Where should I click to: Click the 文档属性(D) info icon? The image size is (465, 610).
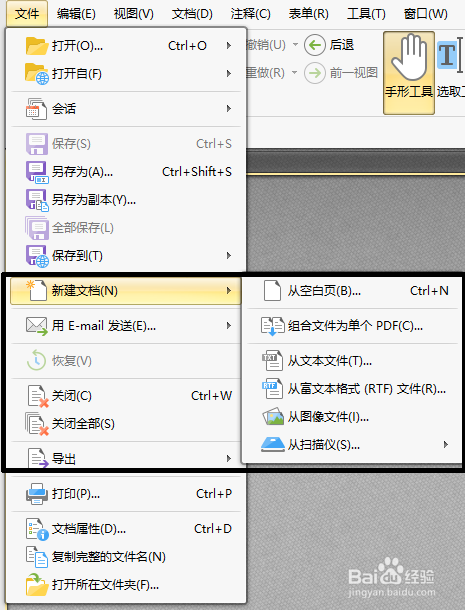click(x=37, y=529)
